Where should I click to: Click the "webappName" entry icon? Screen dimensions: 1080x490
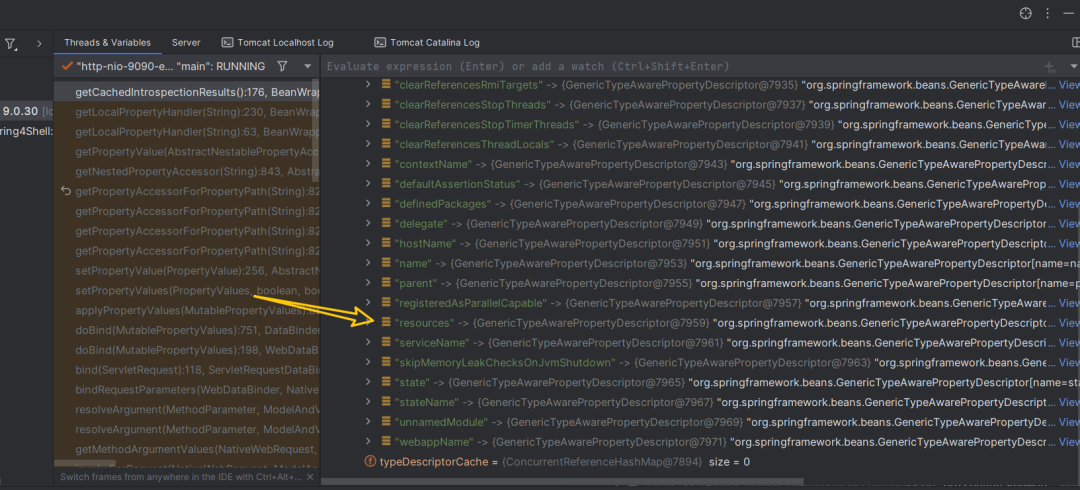coord(386,442)
